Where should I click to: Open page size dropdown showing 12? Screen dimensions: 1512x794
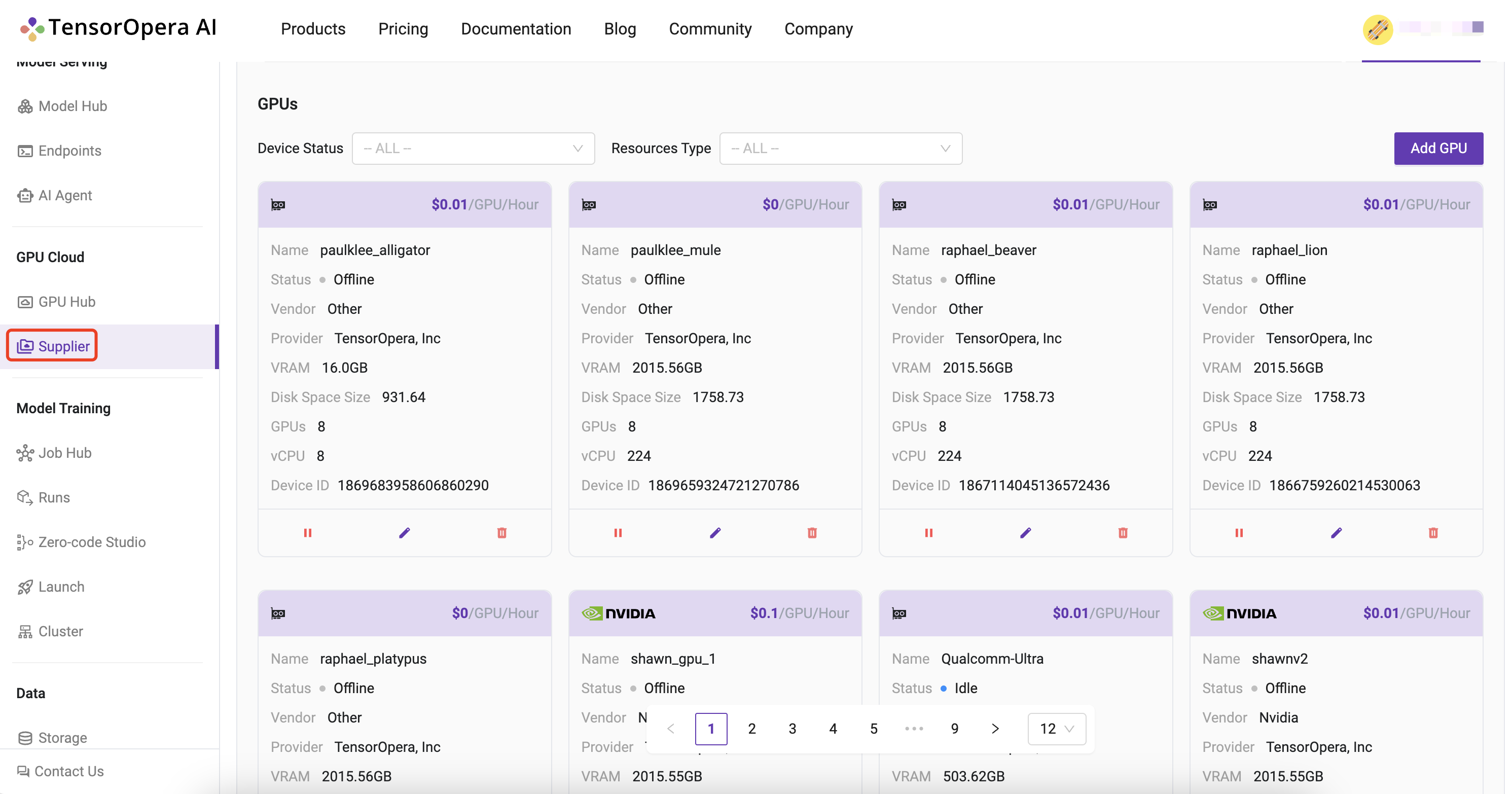(x=1057, y=729)
